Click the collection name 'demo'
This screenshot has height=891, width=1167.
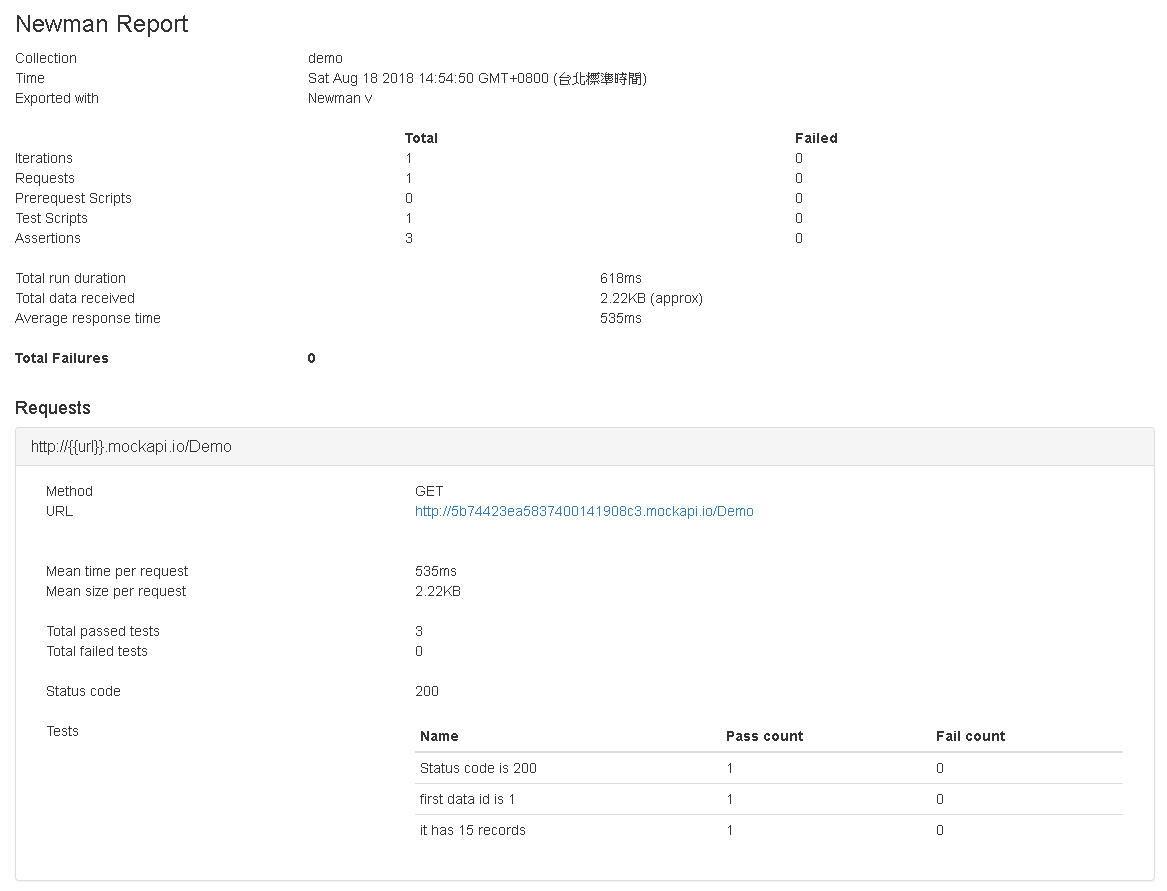pyautogui.click(x=325, y=58)
